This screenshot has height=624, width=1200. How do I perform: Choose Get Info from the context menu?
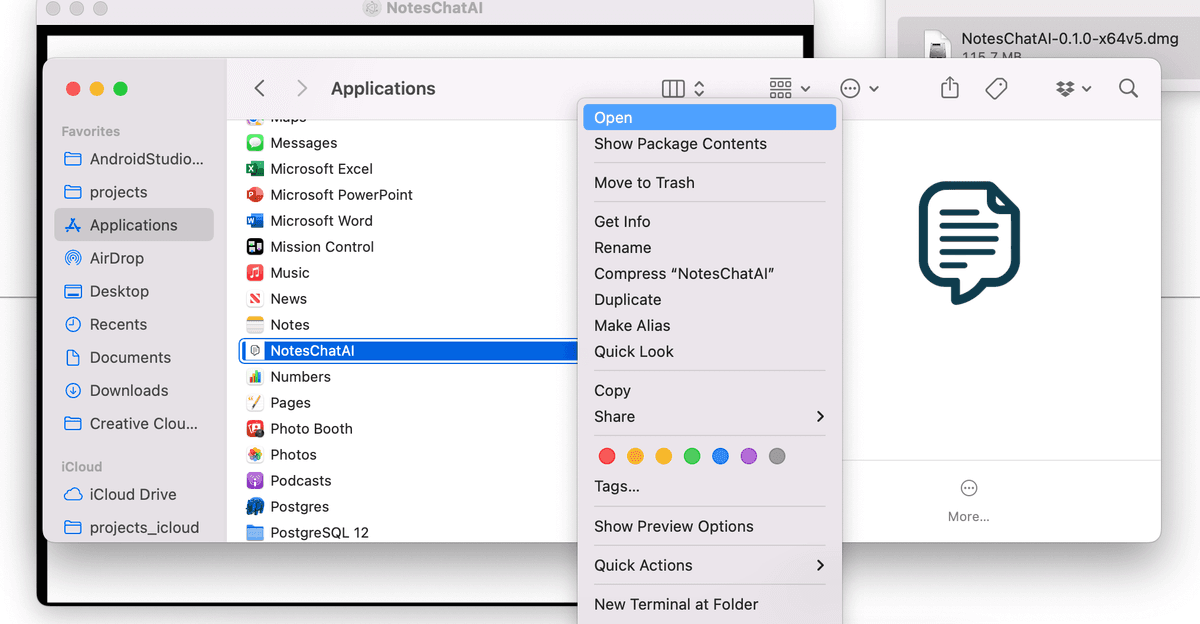coord(710,222)
